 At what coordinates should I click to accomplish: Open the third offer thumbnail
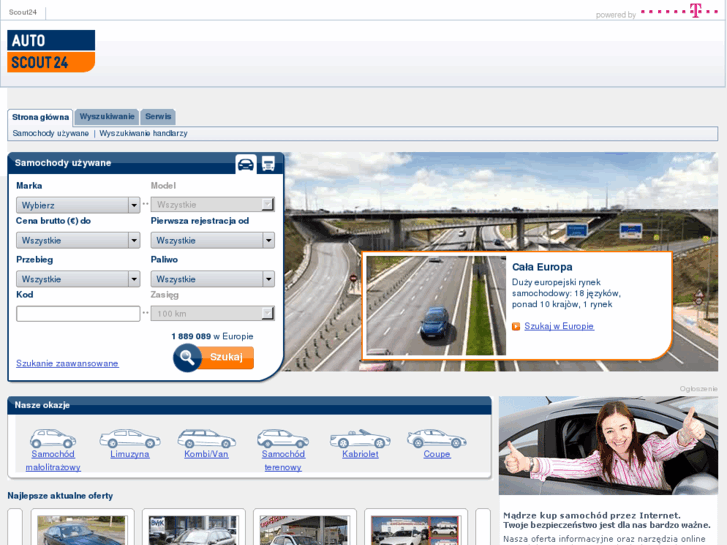(x=304, y=530)
